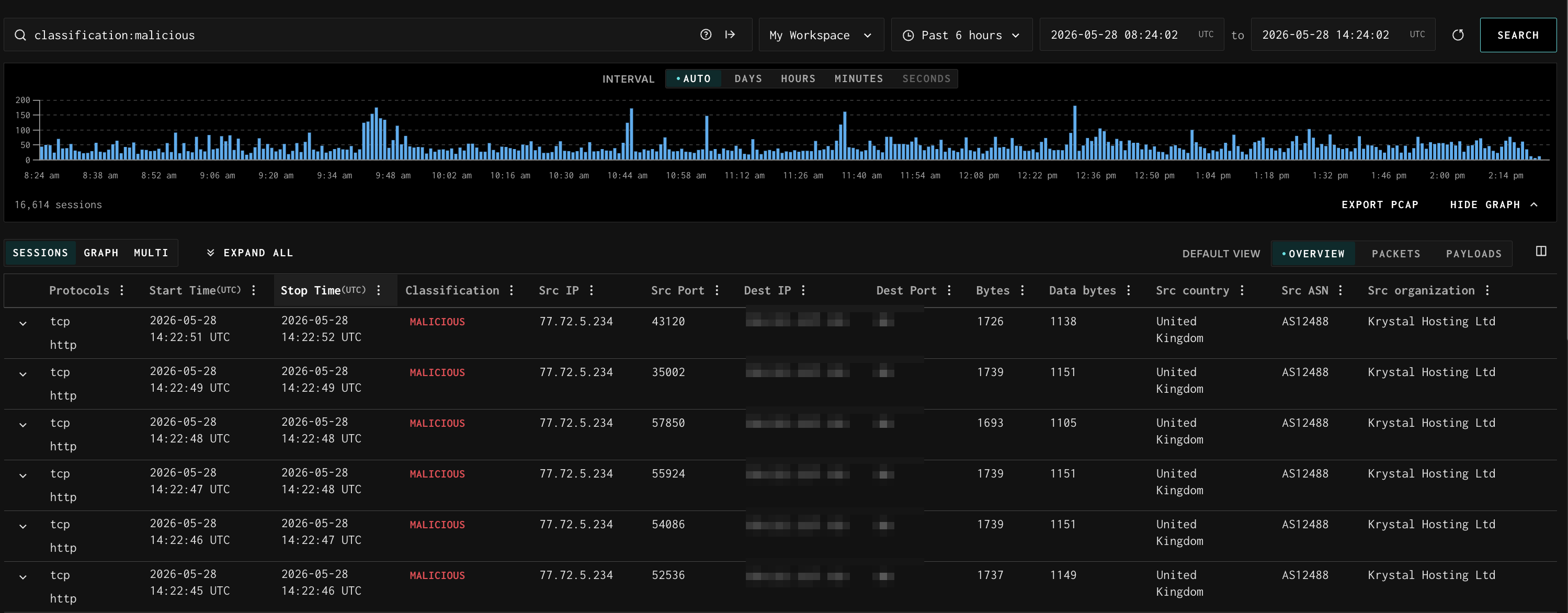Open the query help question-mark icon

click(706, 35)
